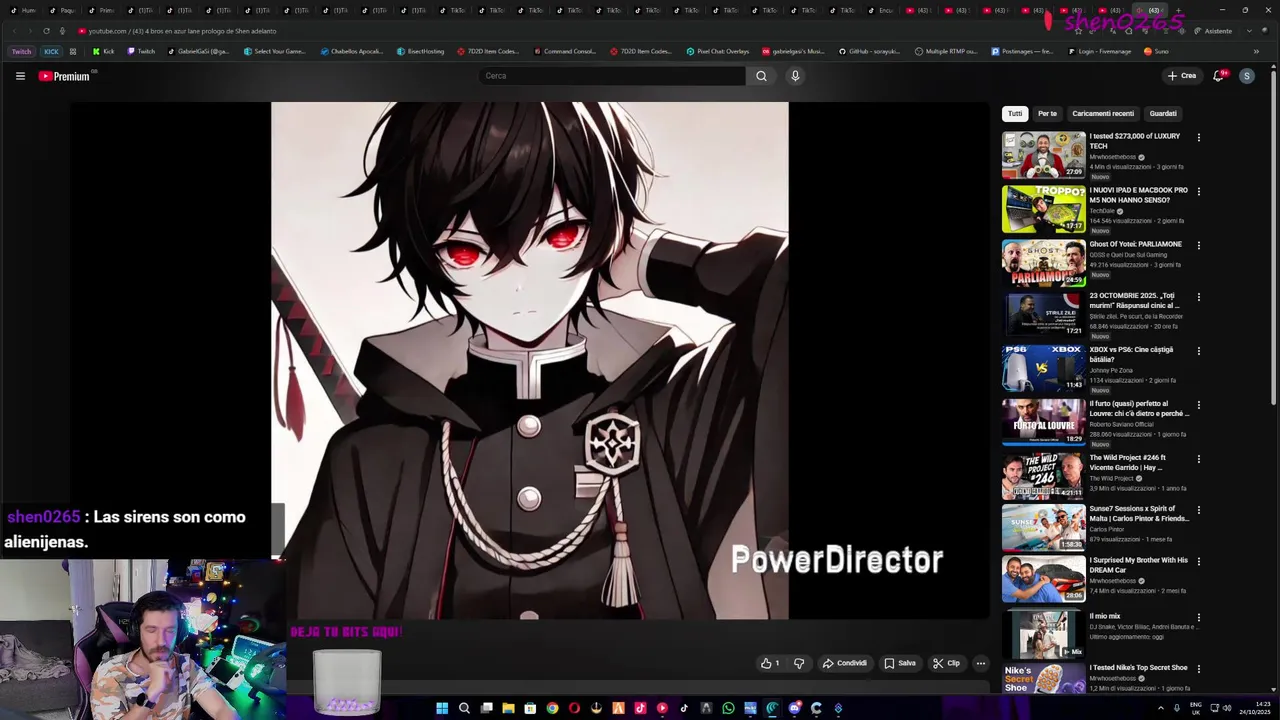This screenshot has width=1280, height=720.
Task: Open WhatsApp from the taskbar
Action: click(x=728, y=708)
